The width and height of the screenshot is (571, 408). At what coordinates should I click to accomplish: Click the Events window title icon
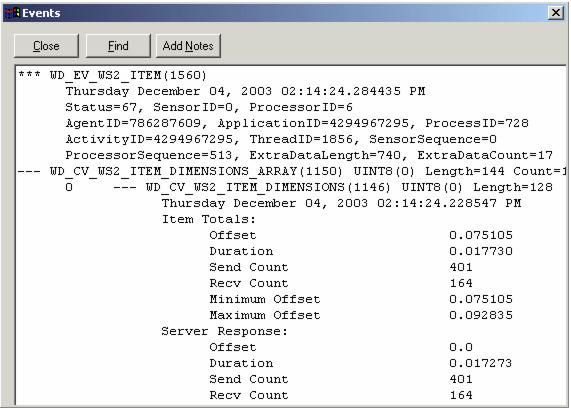[12, 13]
